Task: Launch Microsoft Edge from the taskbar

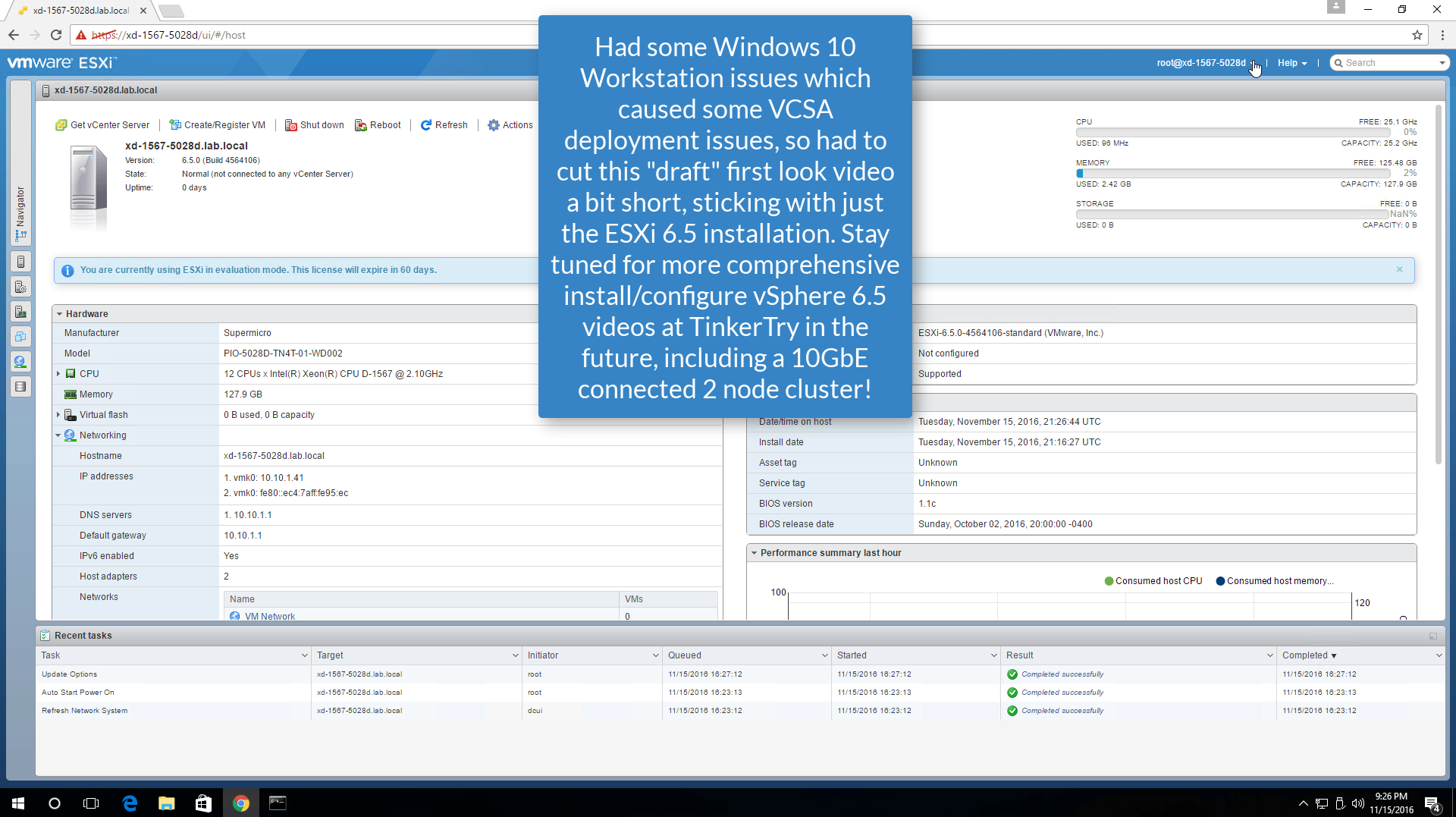Action: tap(130, 803)
